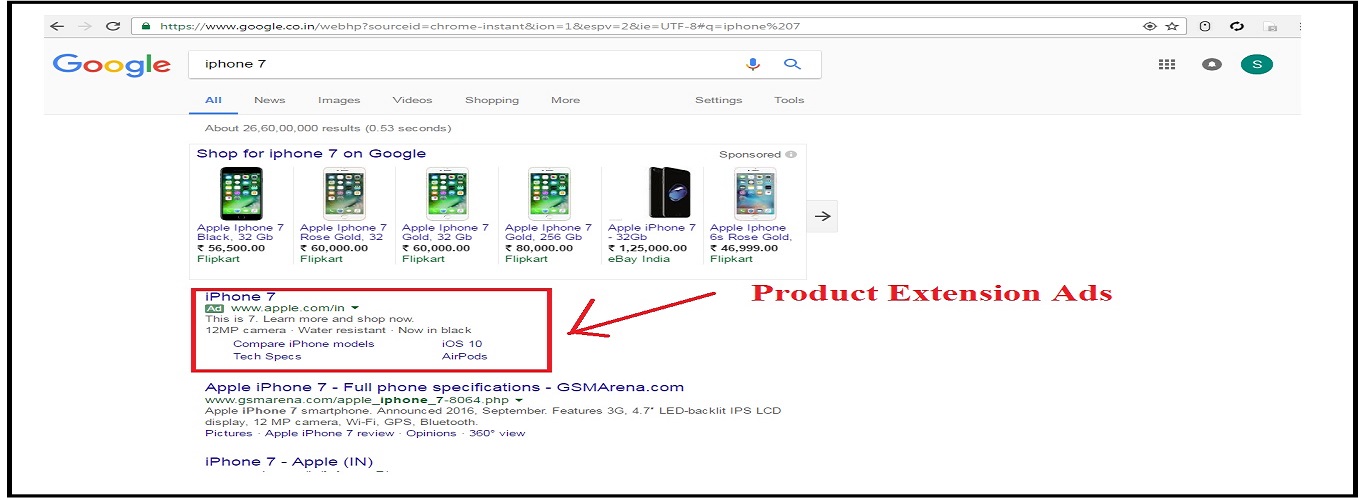Screen dimensions: 1360x500
Task: Open the GSMArena Pictures sublink
Action: 229,433
